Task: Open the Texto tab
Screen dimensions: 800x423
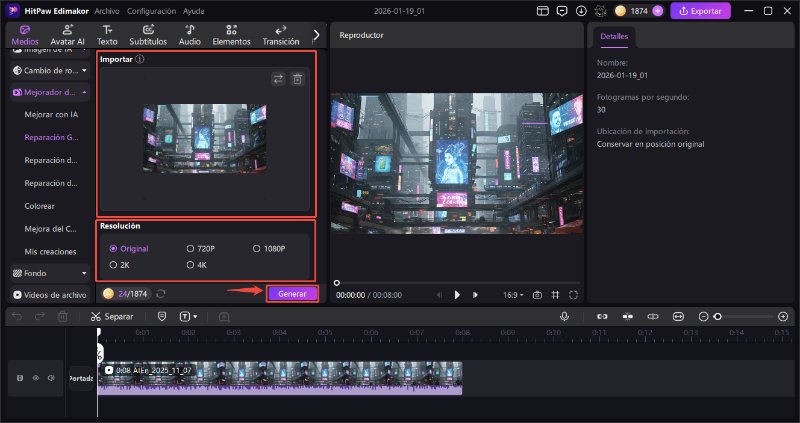Action: (107, 35)
